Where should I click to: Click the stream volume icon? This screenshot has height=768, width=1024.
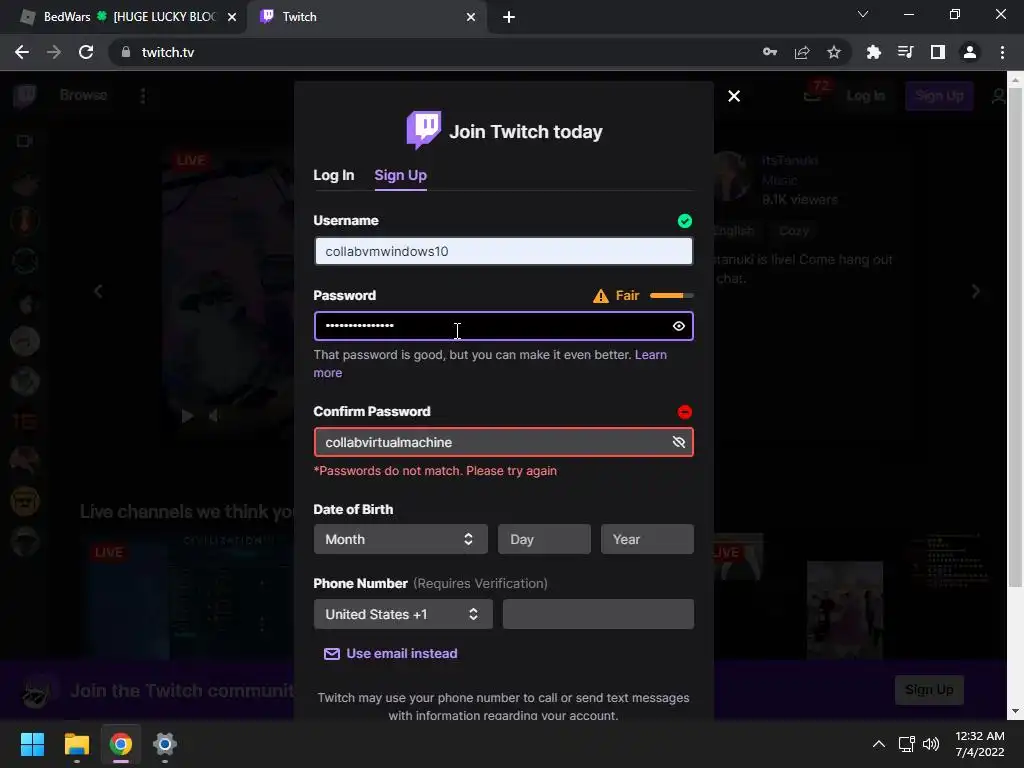(213, 415)
